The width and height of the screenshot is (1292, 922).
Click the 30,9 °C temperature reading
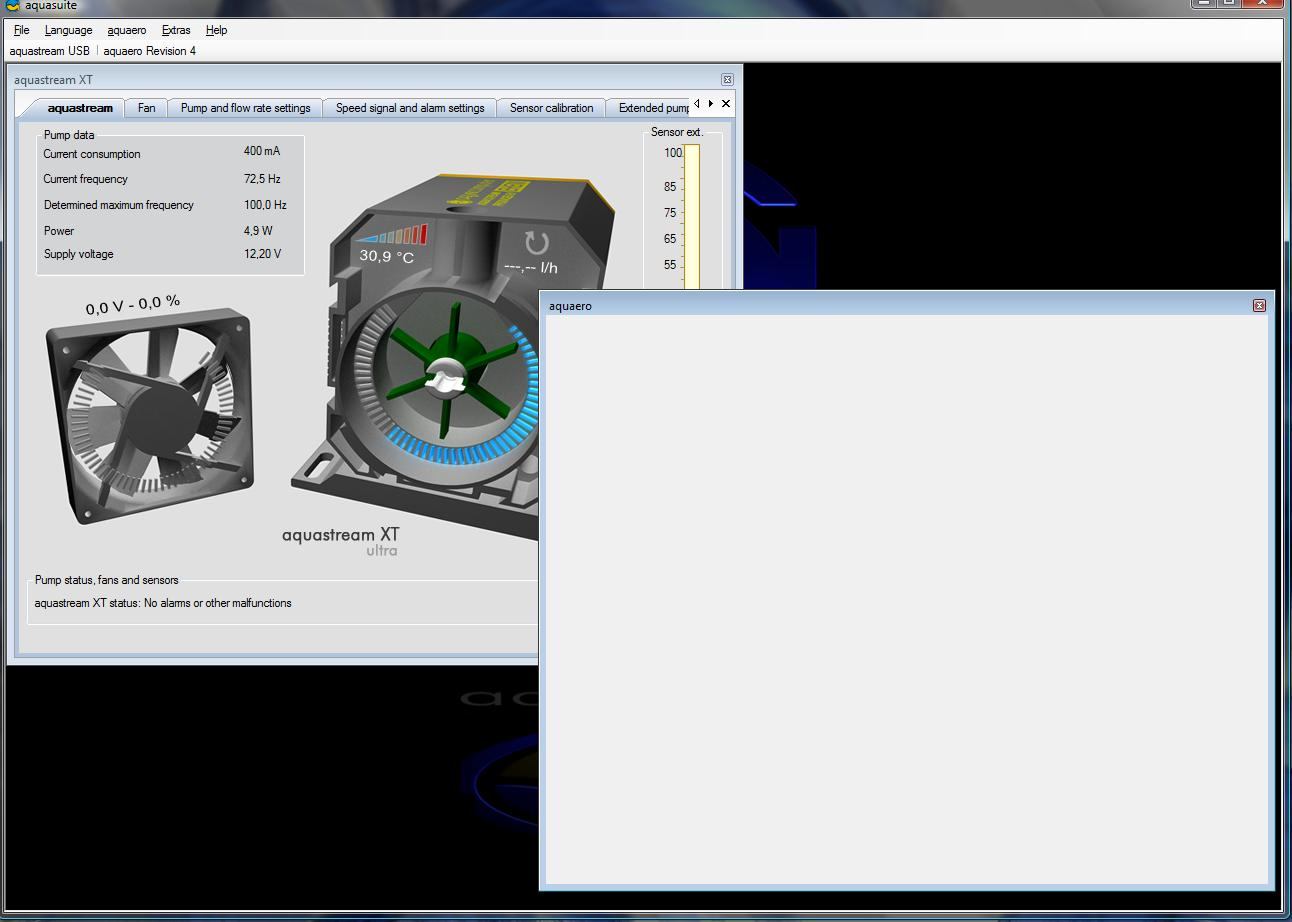387,257
